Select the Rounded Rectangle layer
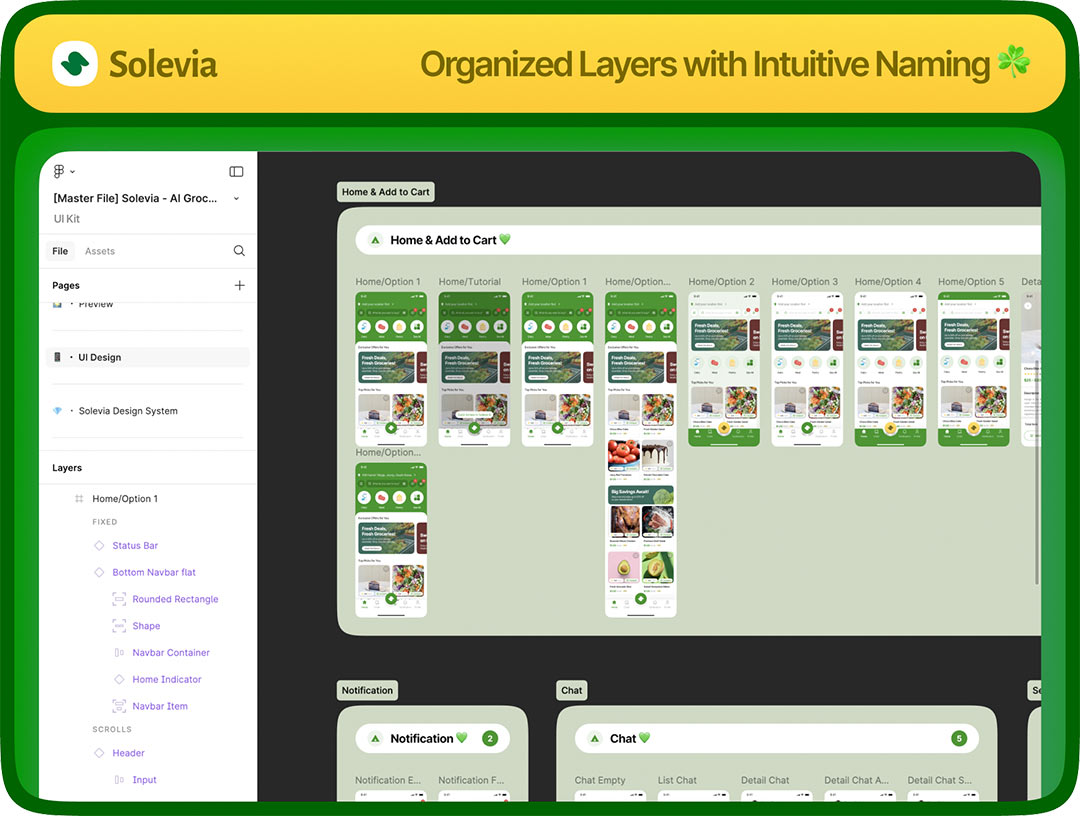Image resolution: width=1080 pixels, height=816 pixels. tap(175, 600)
